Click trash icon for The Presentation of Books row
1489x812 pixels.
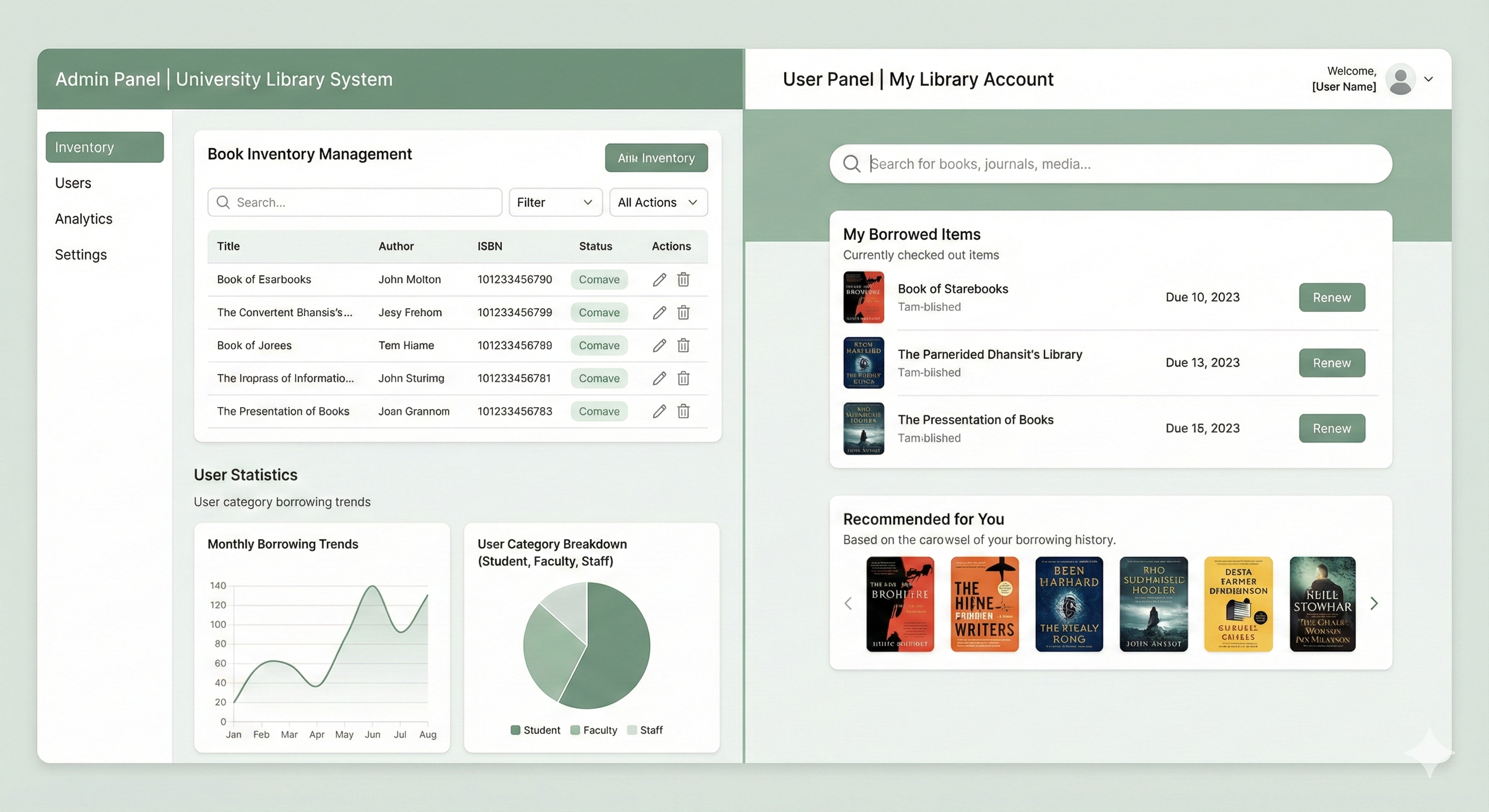(683, 411)
